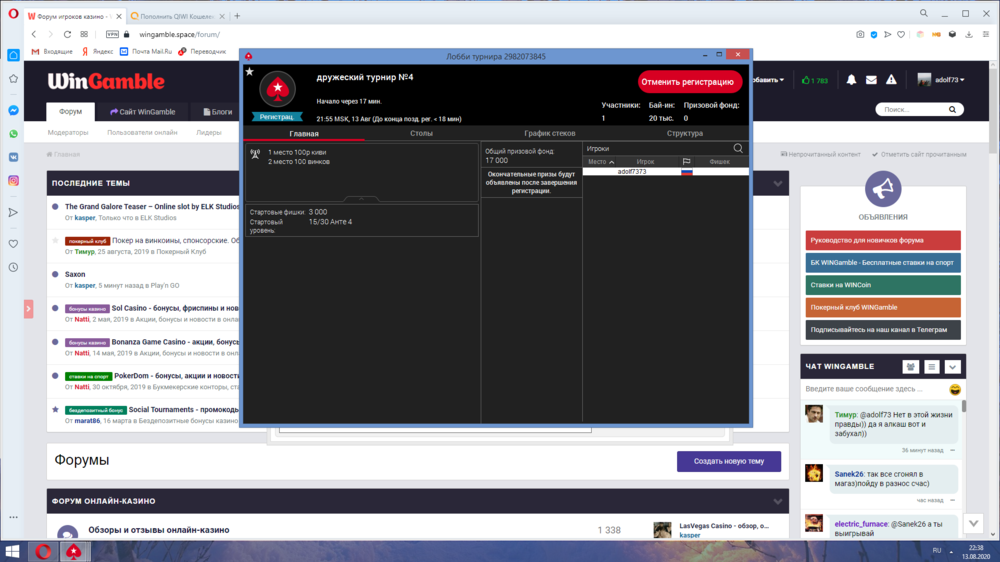Show the chat users list icon

[x=910, y=367]
